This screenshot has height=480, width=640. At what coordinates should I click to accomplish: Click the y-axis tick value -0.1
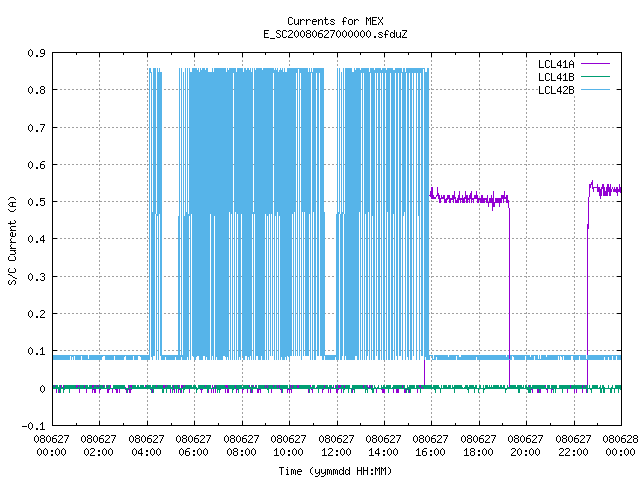(33, 426)
